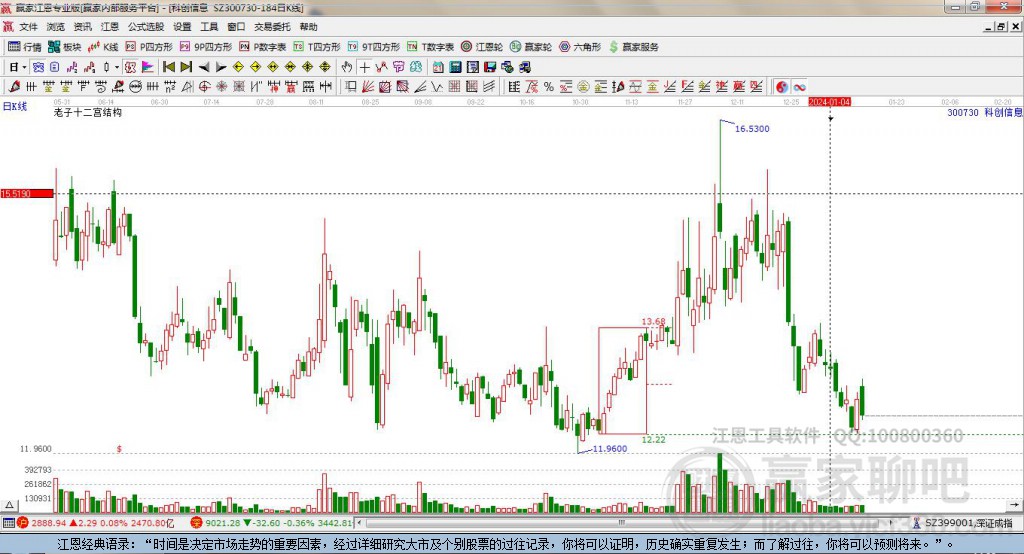The width and height of the screenshot is (1024, 554).
Task: Open the 行情 market quotes view
Action: (x=25, y=46)
